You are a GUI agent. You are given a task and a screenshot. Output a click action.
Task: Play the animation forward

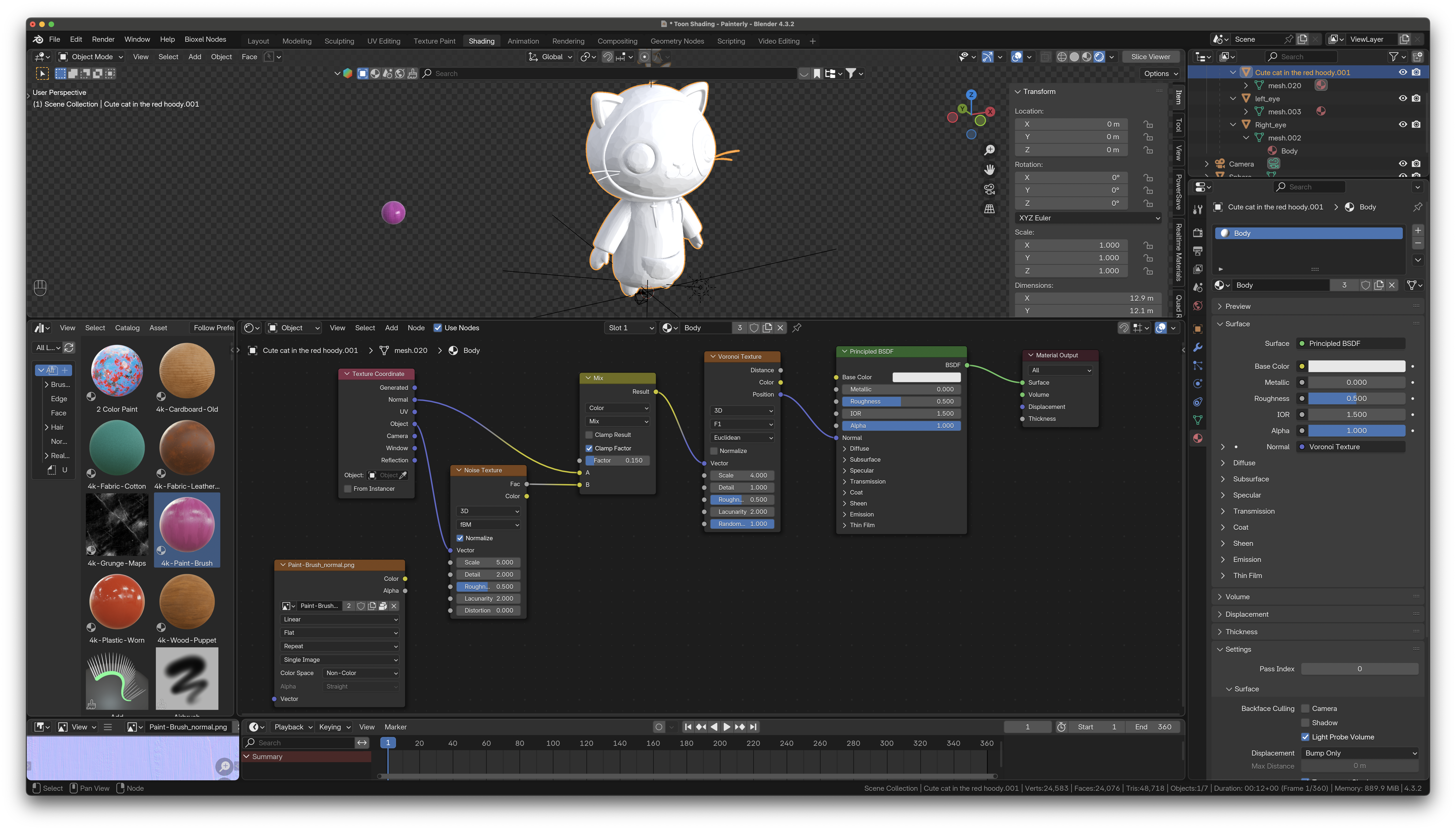[727, 727]
